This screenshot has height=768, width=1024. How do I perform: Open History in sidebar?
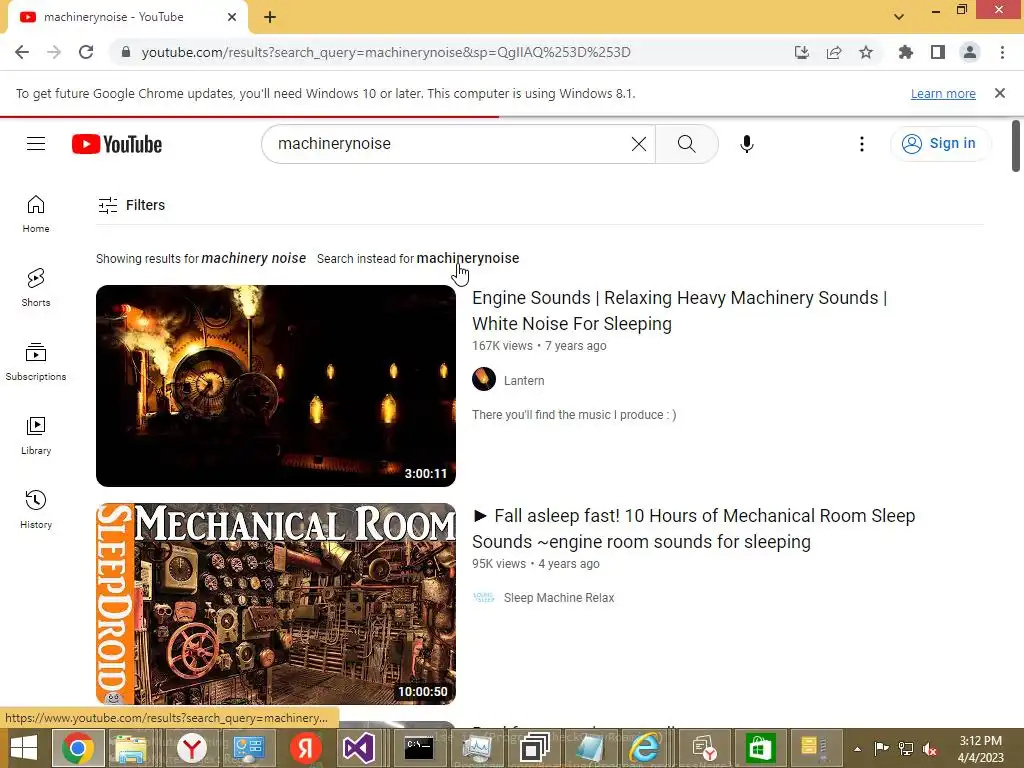(36, 510)
